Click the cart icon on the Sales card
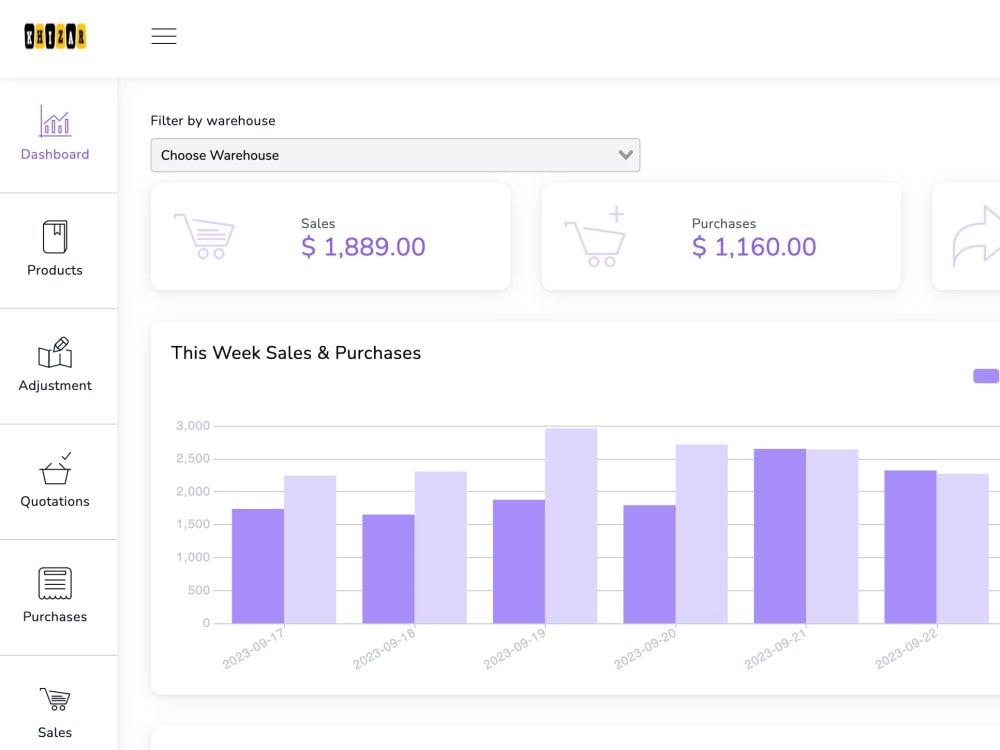1000x750 pixels. tap(203, 236)
